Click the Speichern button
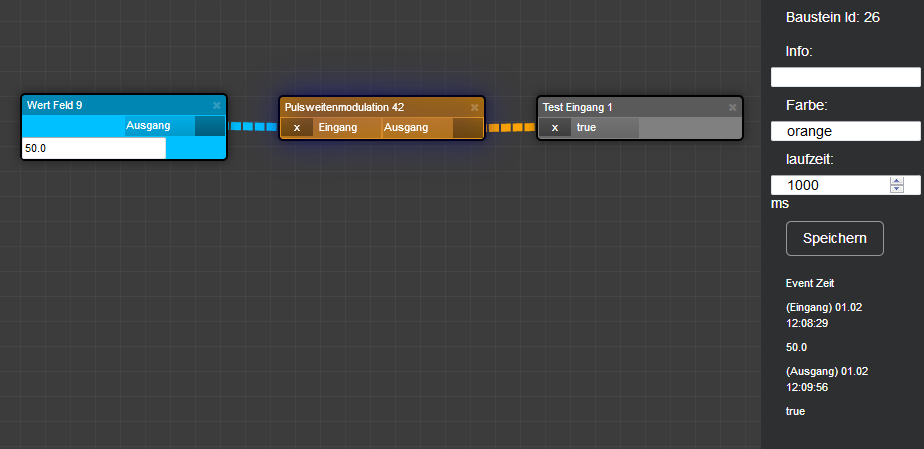The height and width of the screenshot is (449, 924). tap(834, 239)
